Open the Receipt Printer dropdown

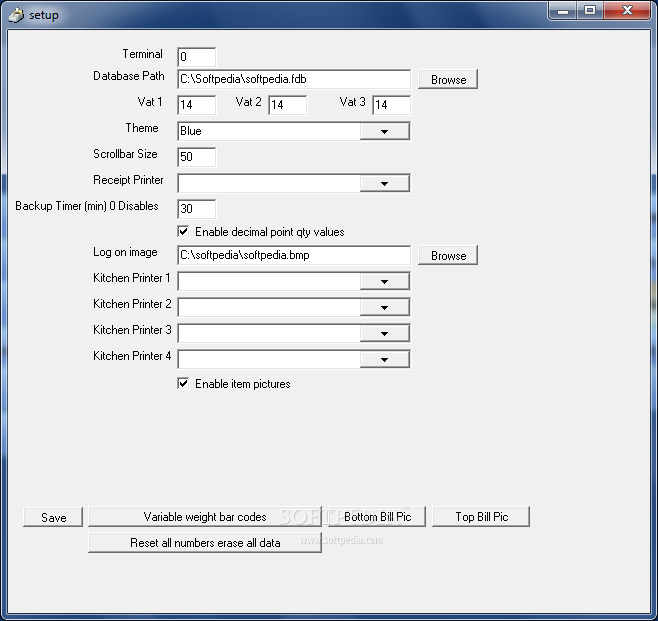coord(384,183)
